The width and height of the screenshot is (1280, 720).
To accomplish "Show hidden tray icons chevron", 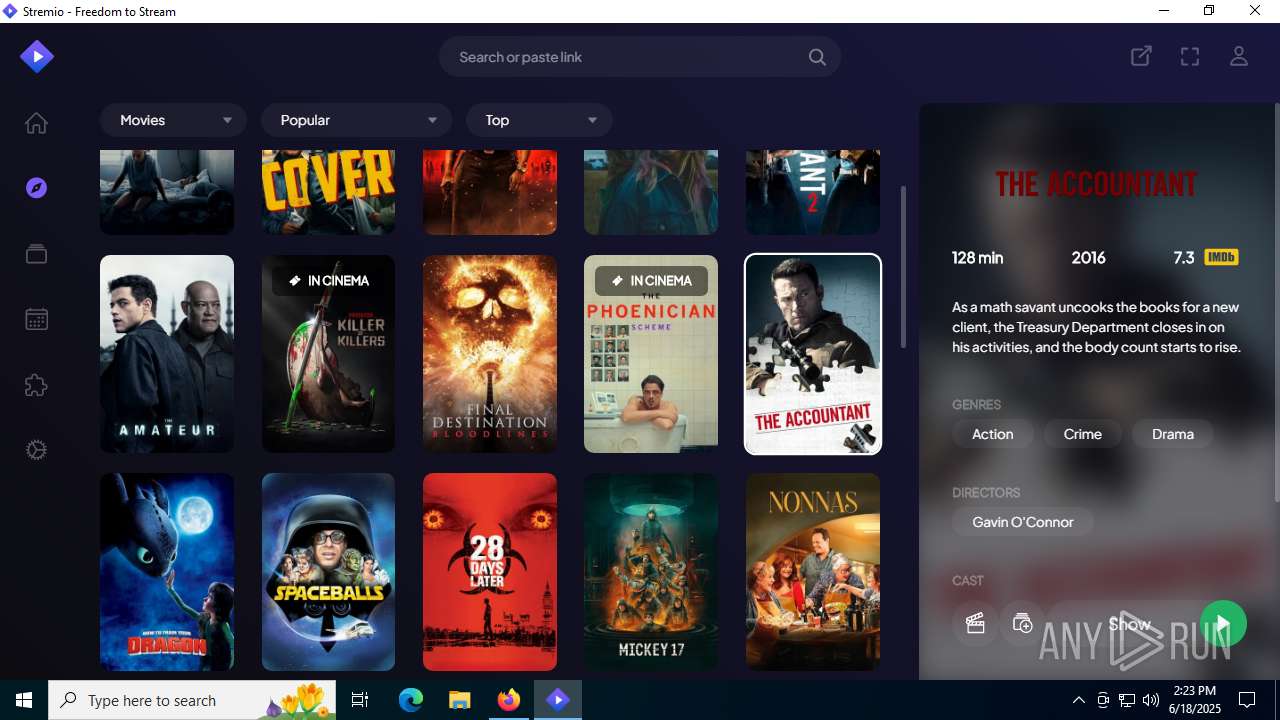I will [x=1078, y=700].
